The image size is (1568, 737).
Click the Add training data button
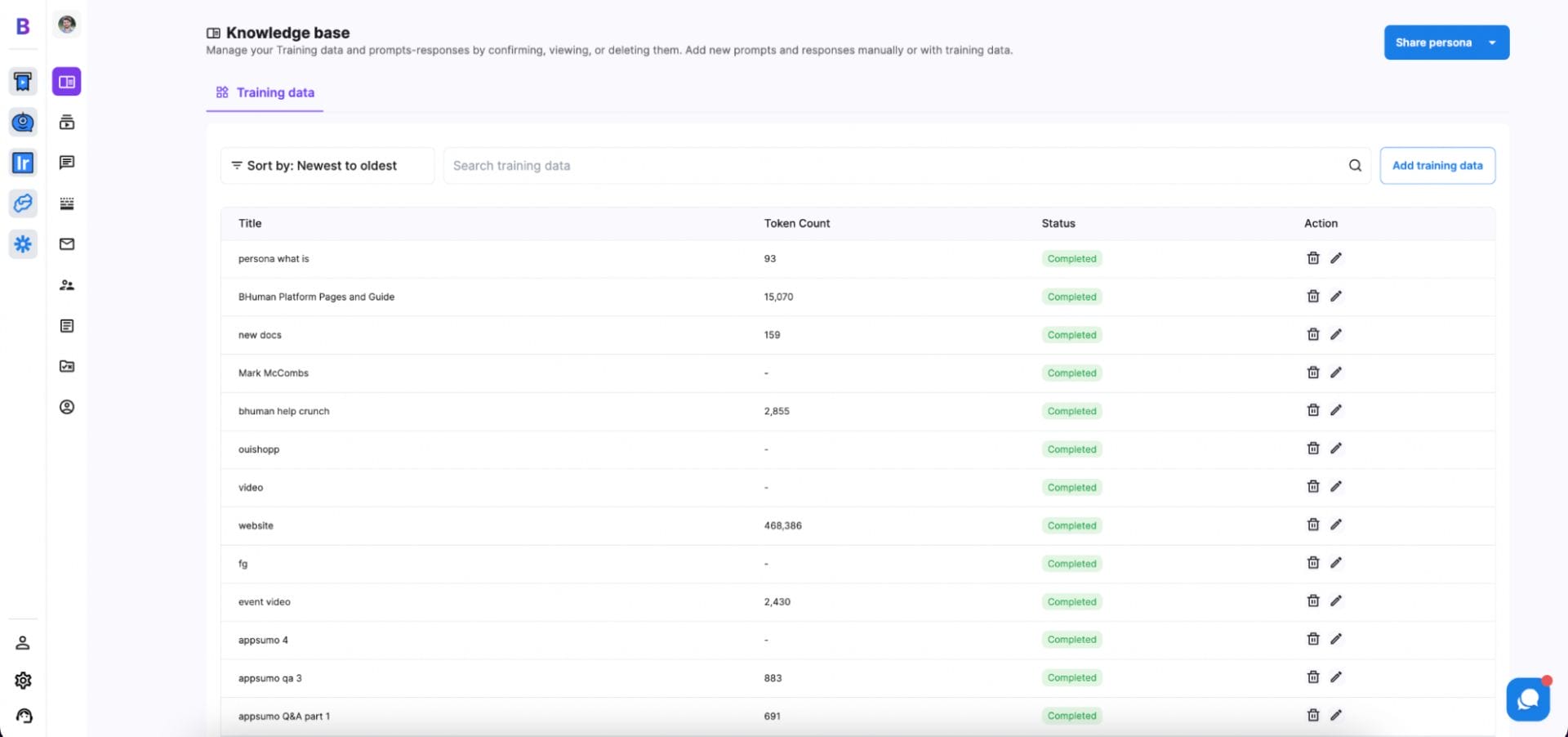pyautogui.click(x=1437, y=166)
